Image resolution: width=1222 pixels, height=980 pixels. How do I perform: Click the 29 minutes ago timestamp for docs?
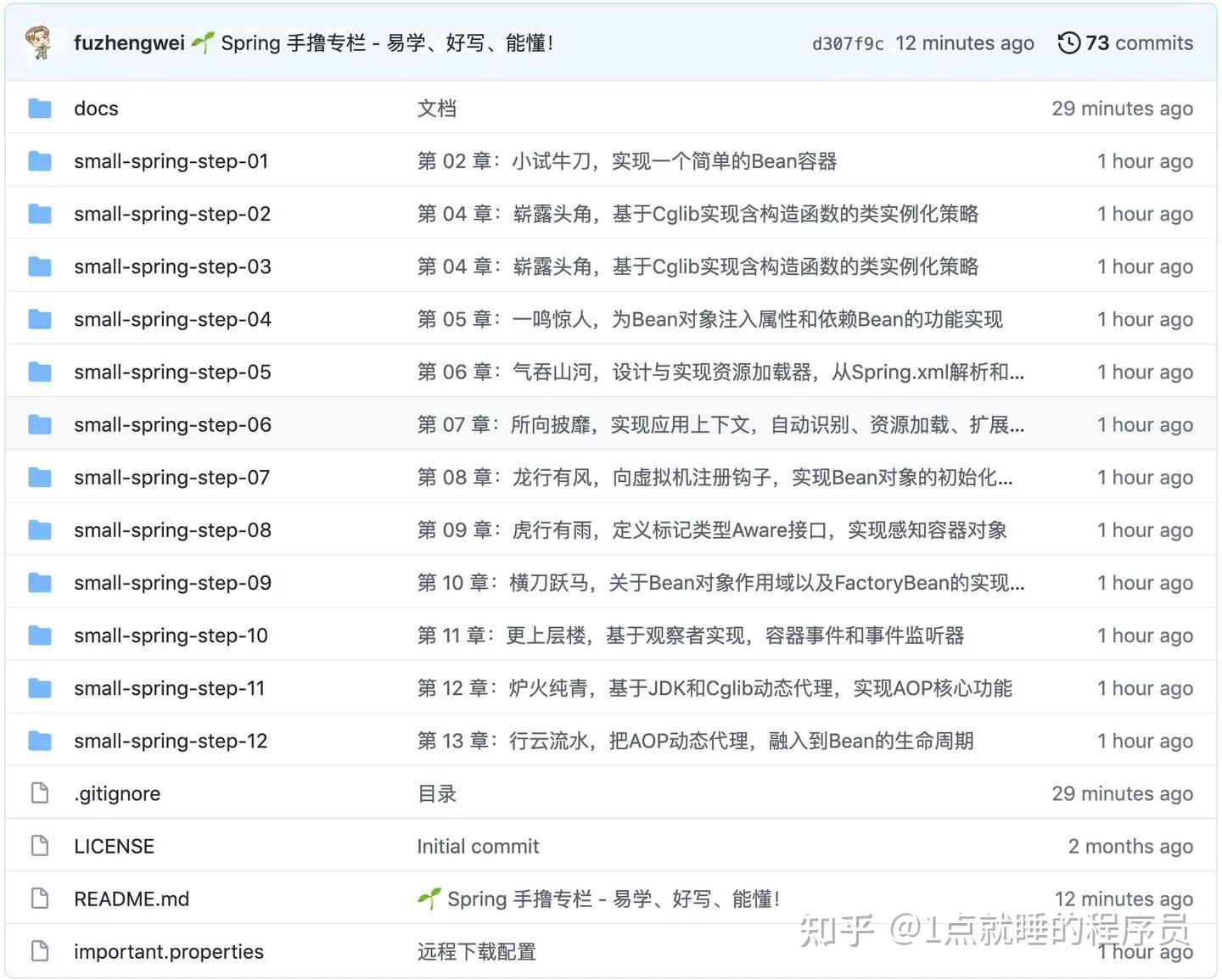(x=1122, y=108)
